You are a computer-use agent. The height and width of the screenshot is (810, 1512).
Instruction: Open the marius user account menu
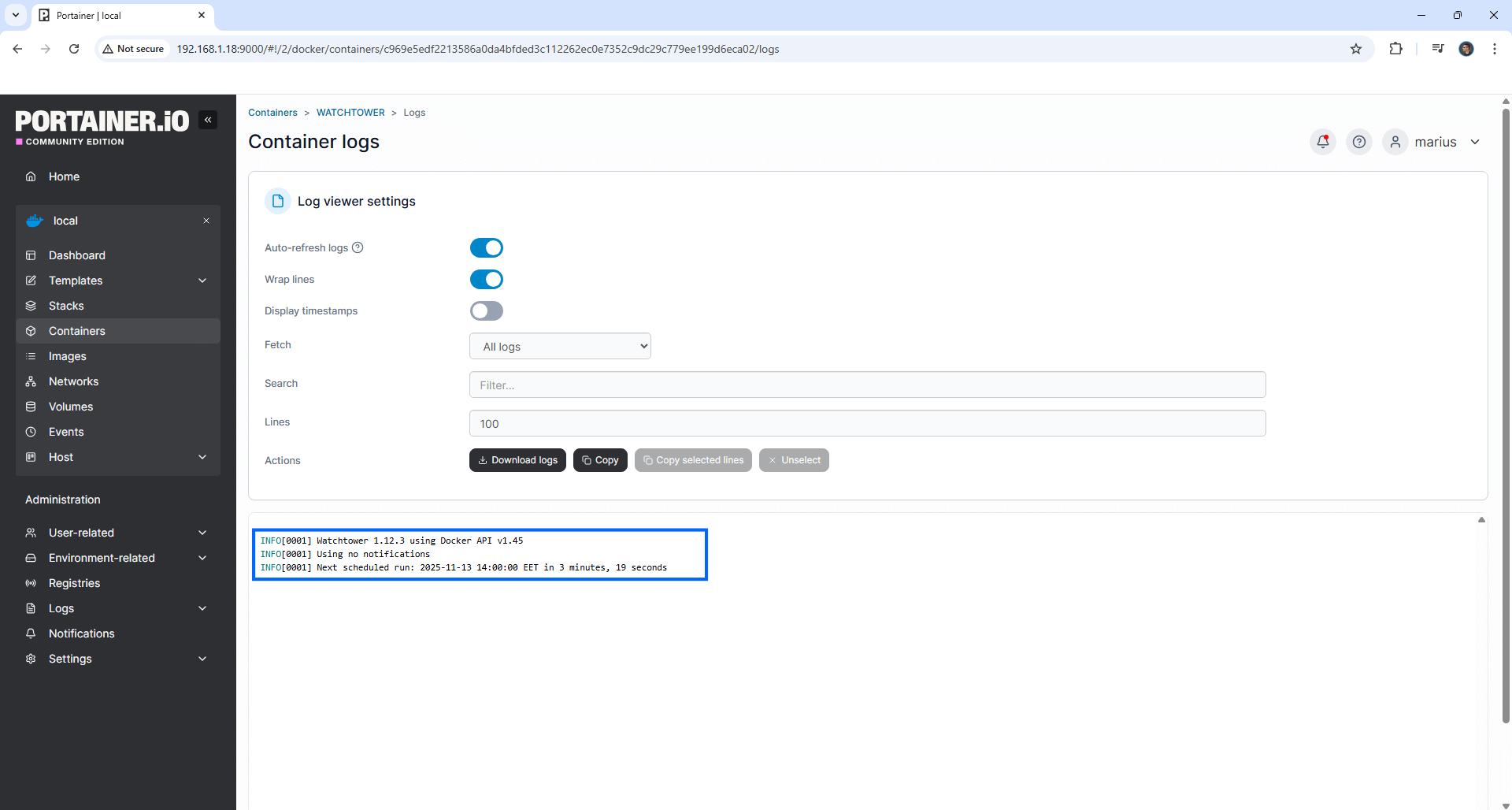[1435, 142]
